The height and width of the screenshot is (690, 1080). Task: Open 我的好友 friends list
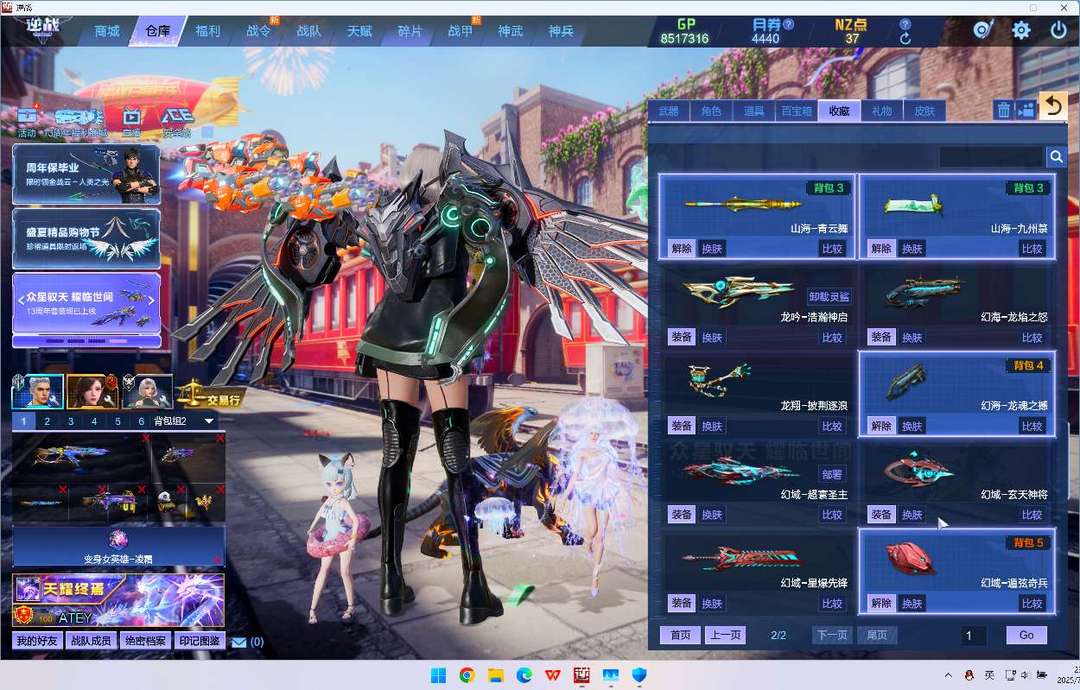[37, 641]
